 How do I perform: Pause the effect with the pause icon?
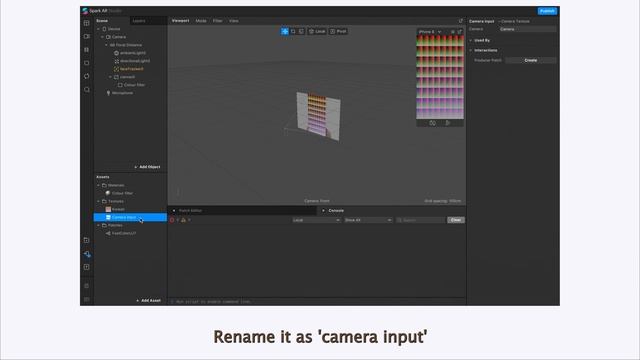coord(87,50)
